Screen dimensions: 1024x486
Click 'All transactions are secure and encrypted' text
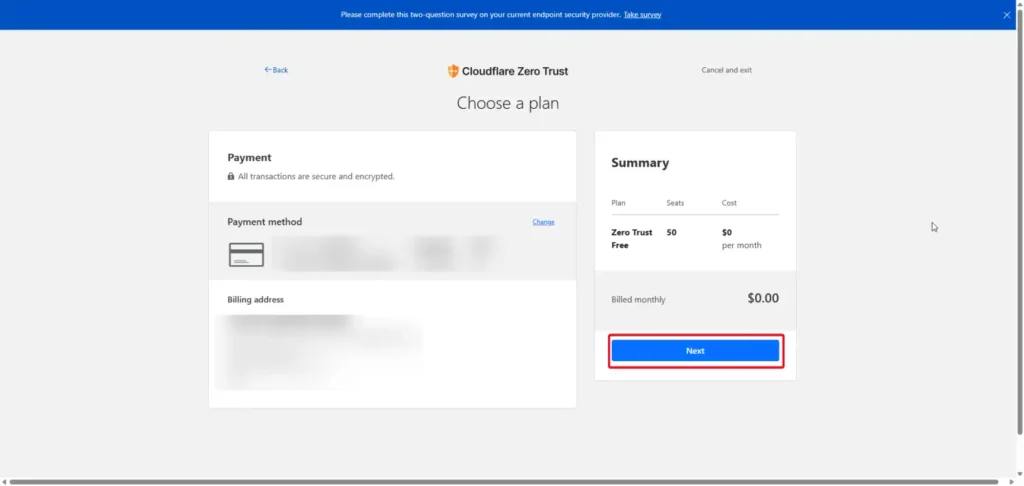click(x=316, y=176)
